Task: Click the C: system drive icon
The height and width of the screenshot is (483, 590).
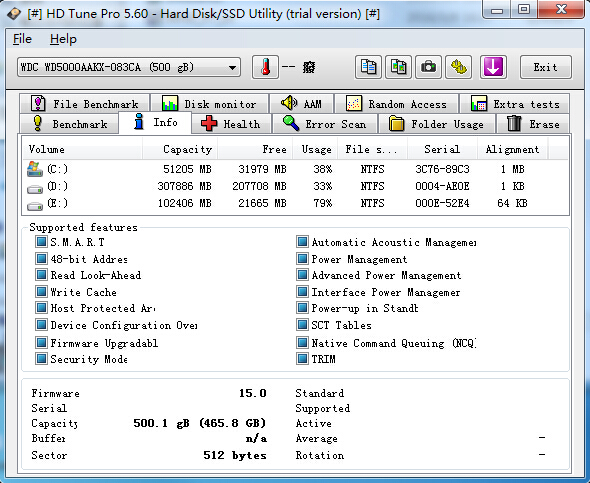Action: coord(35,169)
